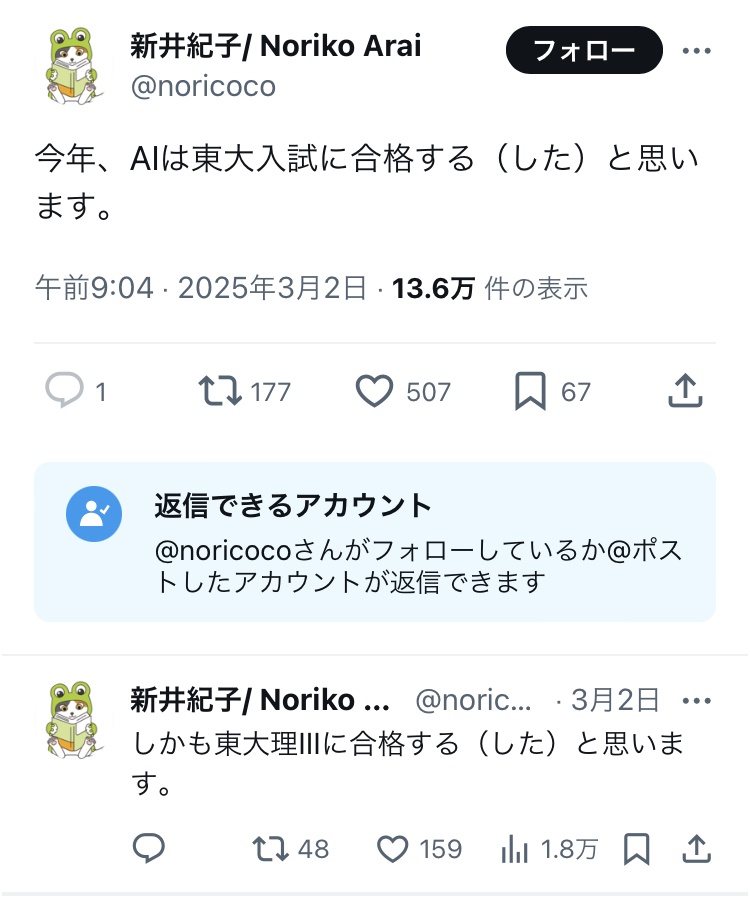Open the post timestamp 午前9:04 · 2025年3月2日

200,287
